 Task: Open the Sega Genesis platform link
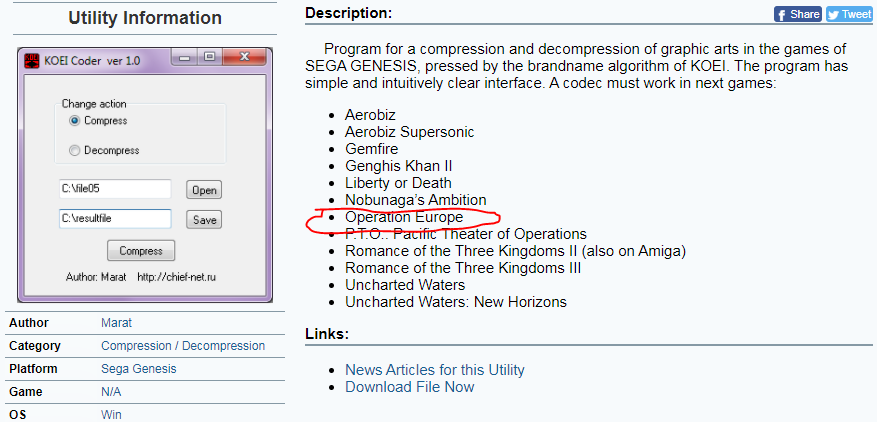pyautogui.click(x=139, y=369)
